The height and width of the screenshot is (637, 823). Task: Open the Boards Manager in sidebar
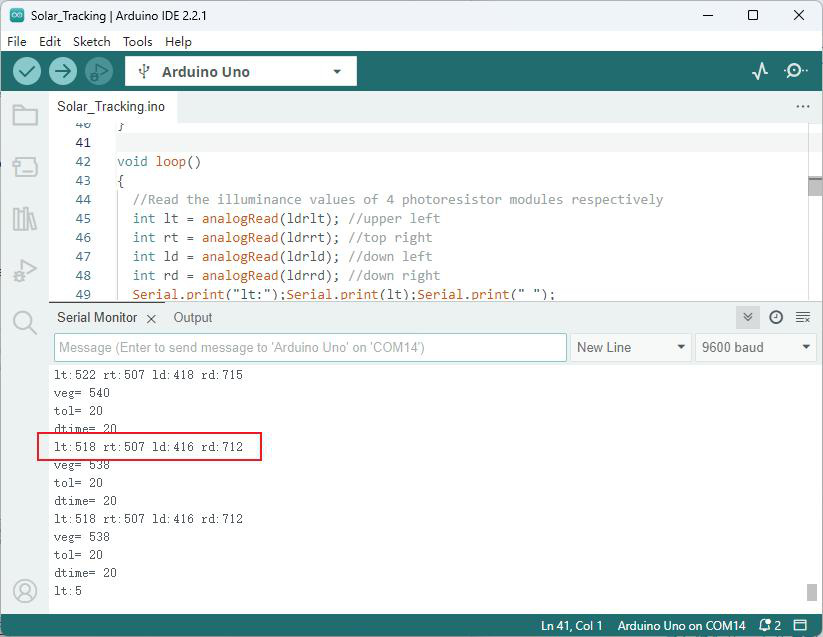tap(25, 167)
